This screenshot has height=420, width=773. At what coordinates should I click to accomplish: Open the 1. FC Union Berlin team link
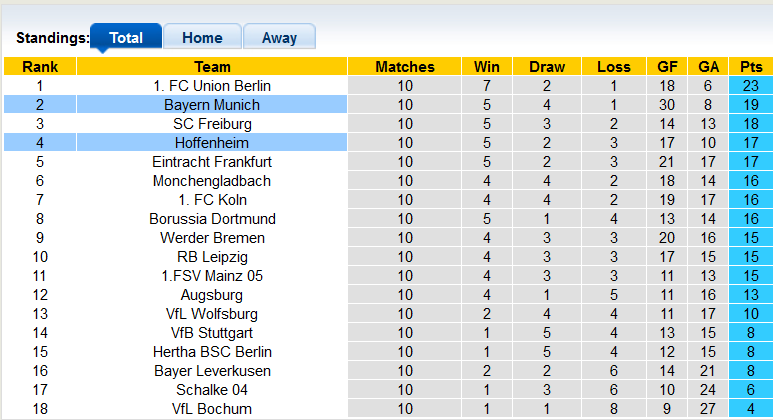(212, 86)
